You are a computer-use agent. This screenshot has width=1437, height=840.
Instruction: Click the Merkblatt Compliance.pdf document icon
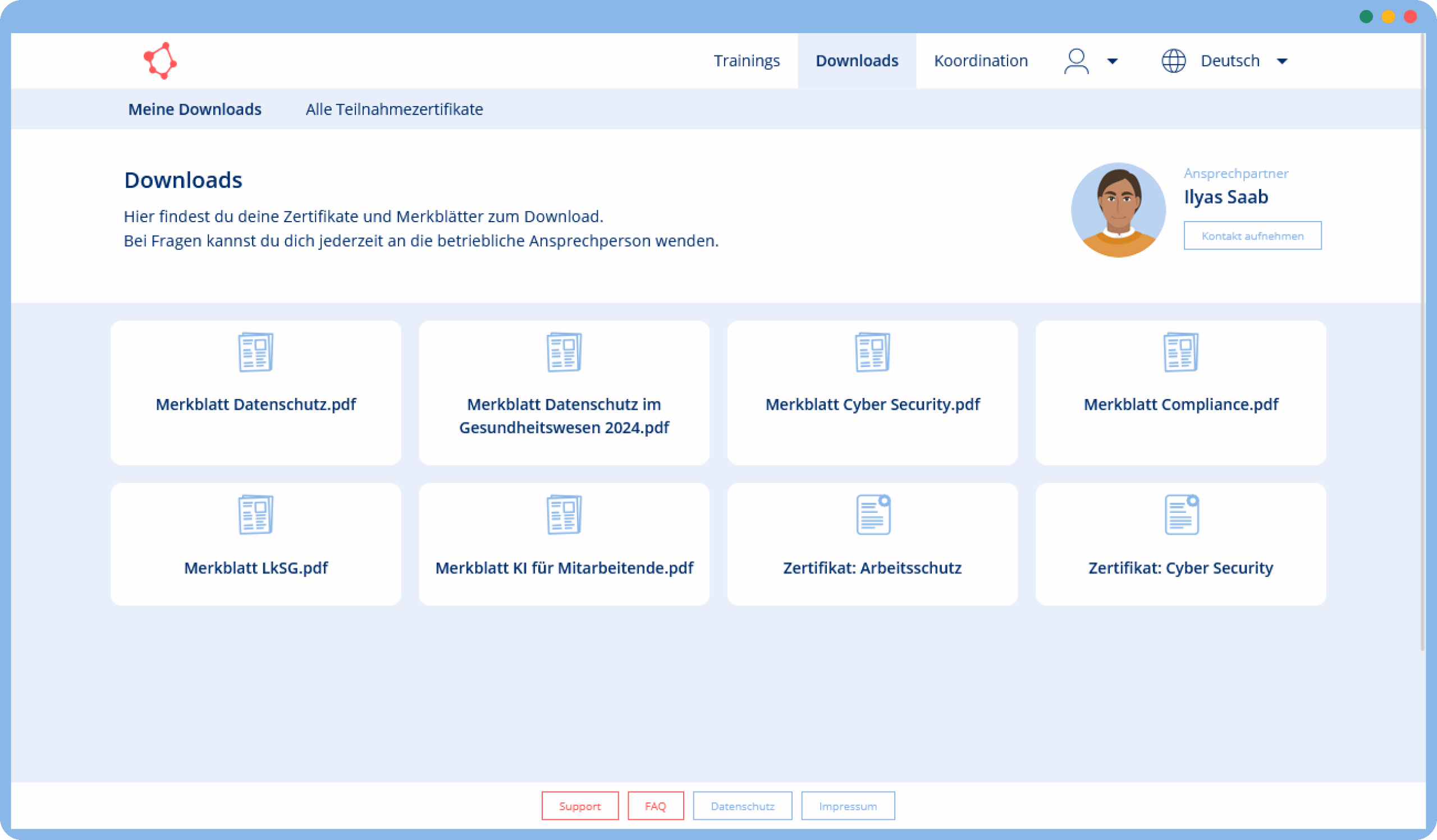[x=1180, y=352]
